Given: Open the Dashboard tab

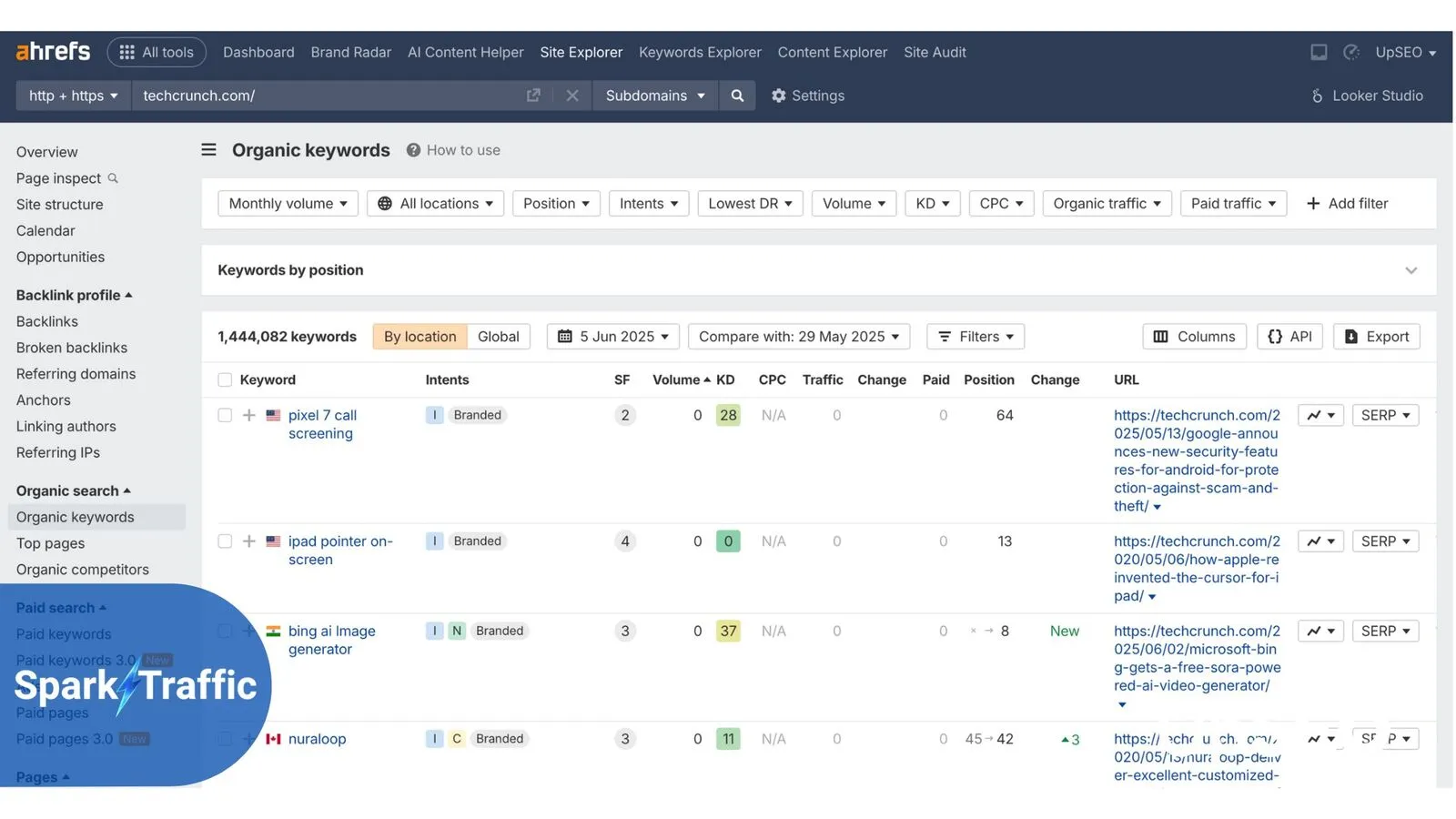Looking at the screenshot, I should click(258, 52).
